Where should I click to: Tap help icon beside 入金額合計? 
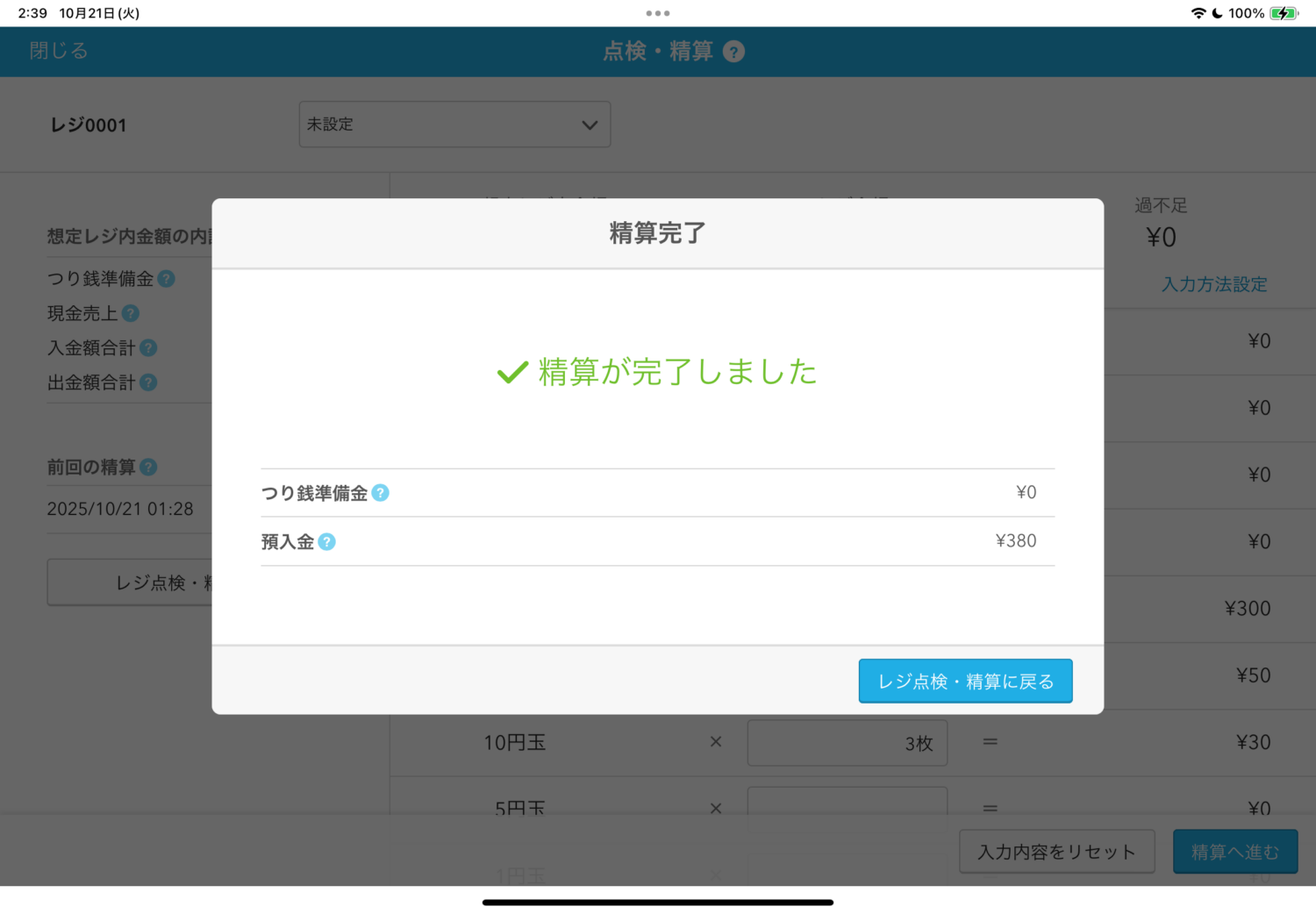(x=148, y=348)
